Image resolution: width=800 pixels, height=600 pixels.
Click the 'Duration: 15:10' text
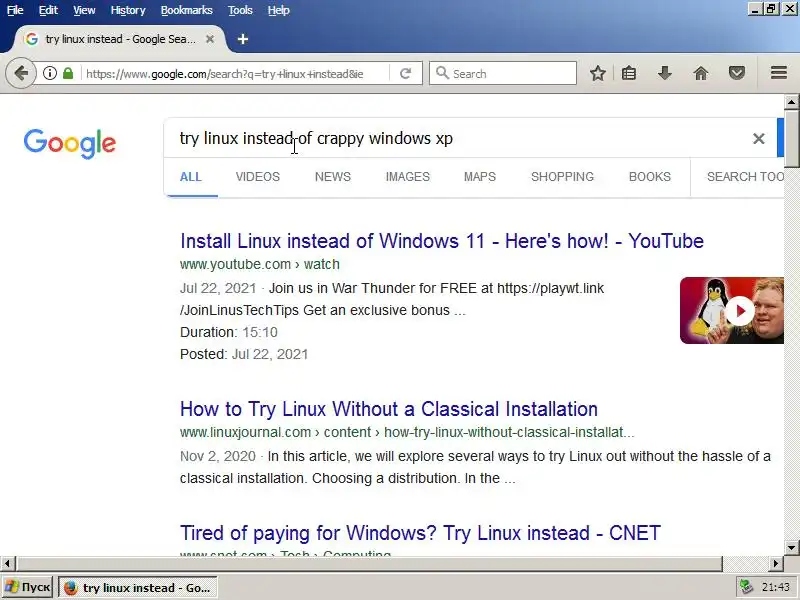point(229,332)
